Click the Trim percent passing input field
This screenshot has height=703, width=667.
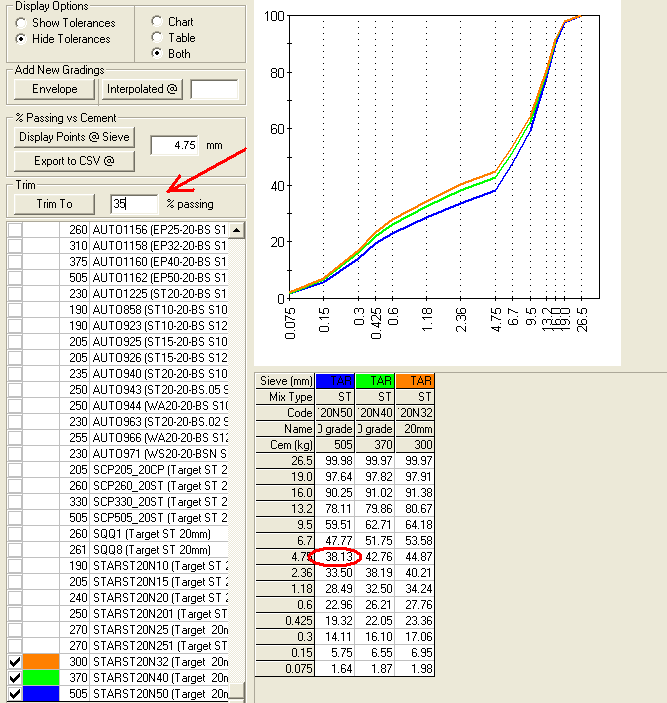pyautogui.click(x=134, y=204)
